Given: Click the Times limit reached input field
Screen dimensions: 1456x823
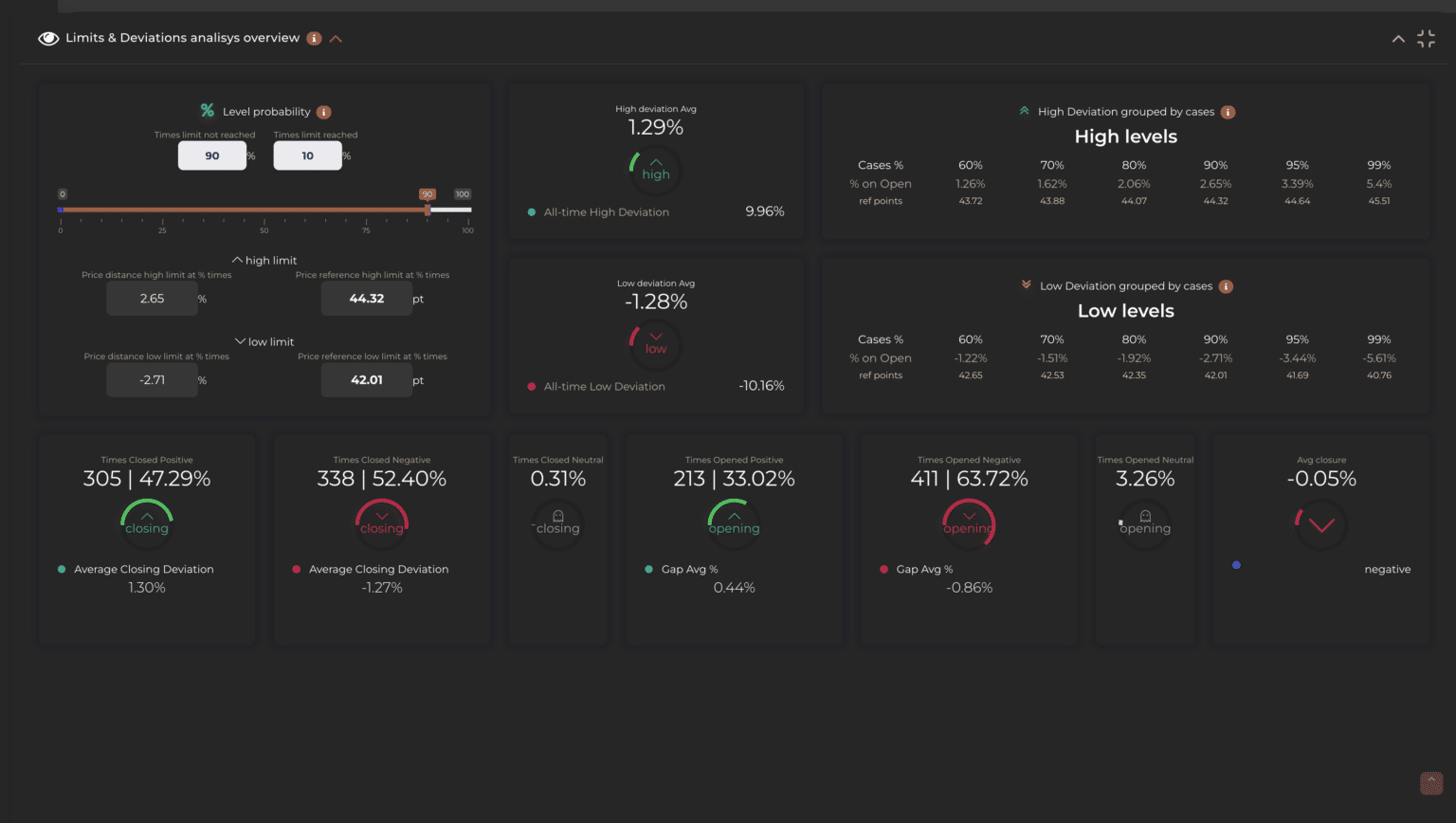Looking at the screenshot, I should (307, 155).
